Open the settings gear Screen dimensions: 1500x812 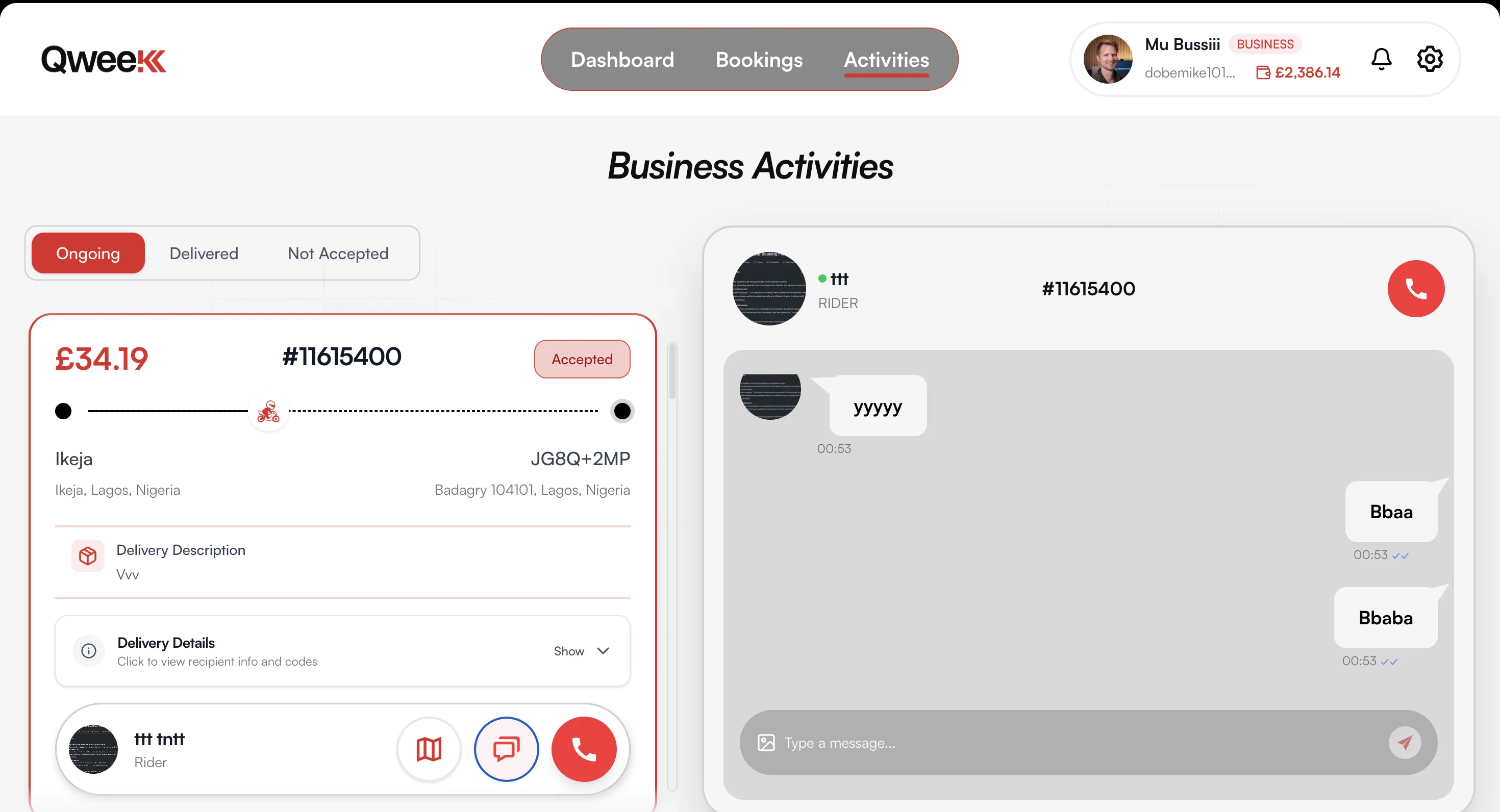click(1431, 59)
